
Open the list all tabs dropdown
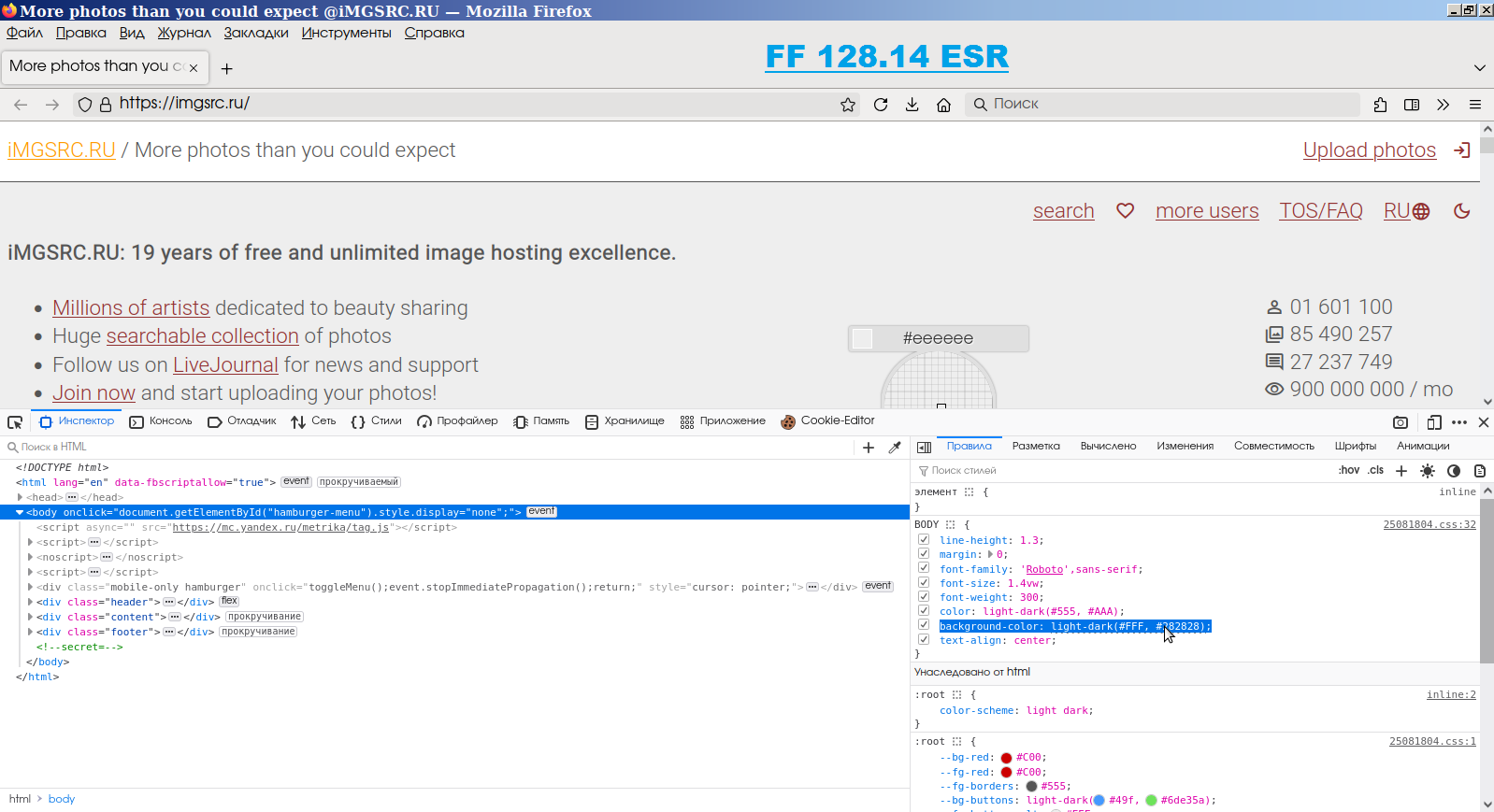pos(1479,68)
